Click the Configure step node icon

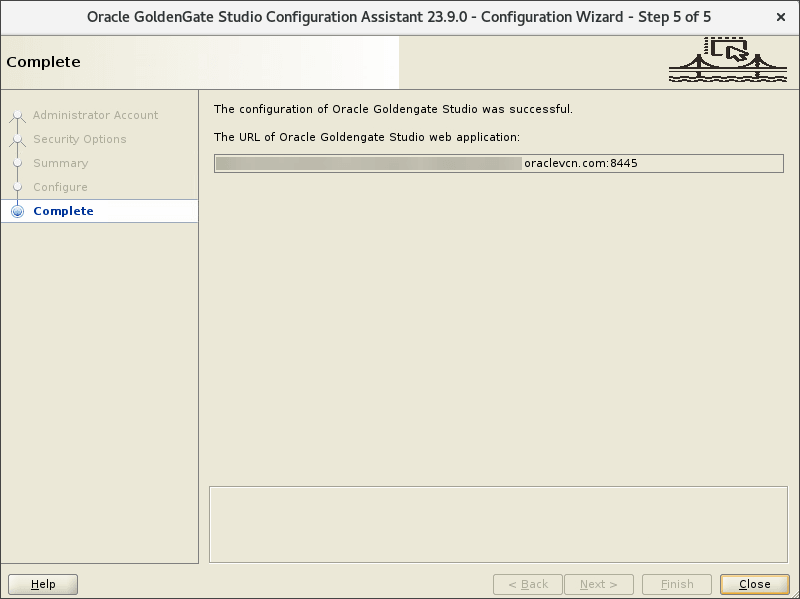(x=17, y=187)
